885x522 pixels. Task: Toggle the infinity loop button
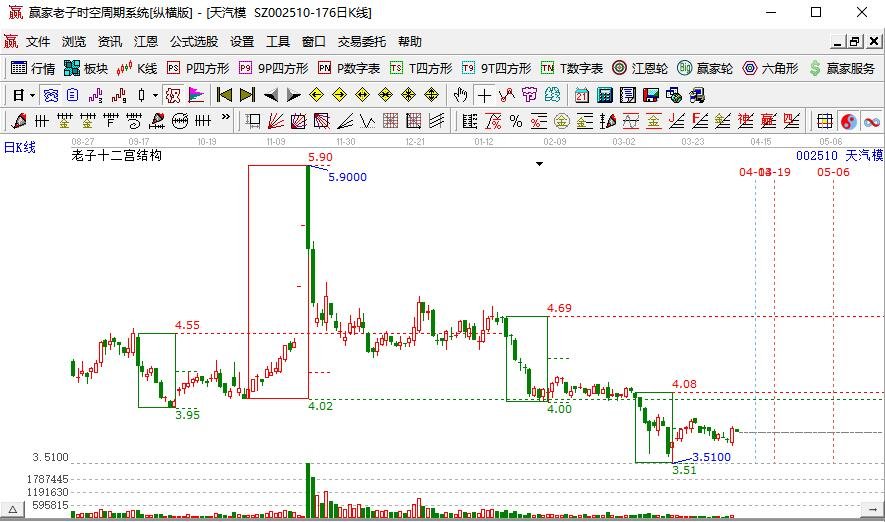pos(871,121)
